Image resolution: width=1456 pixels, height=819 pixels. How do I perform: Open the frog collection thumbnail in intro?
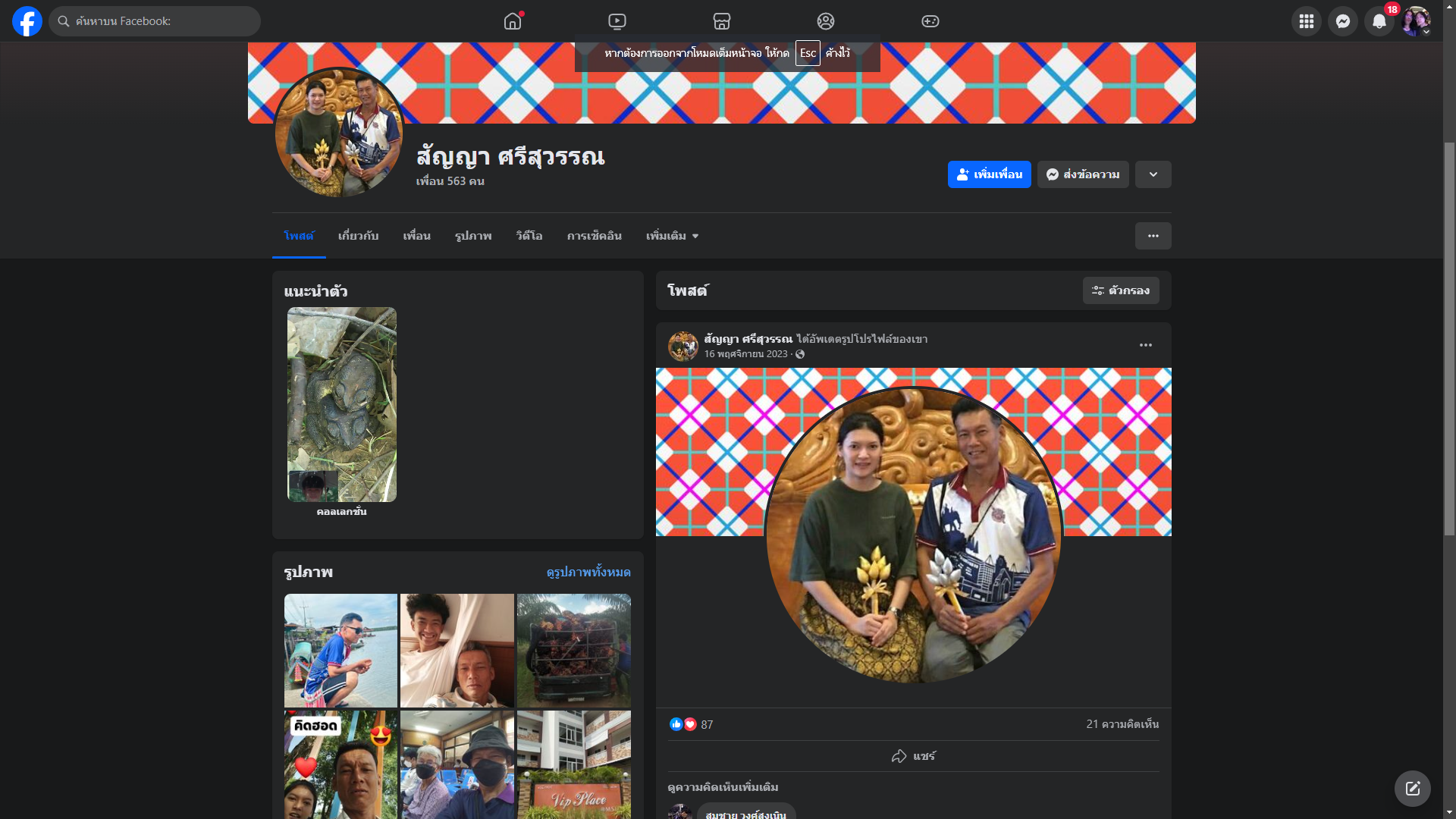[341, 404]
